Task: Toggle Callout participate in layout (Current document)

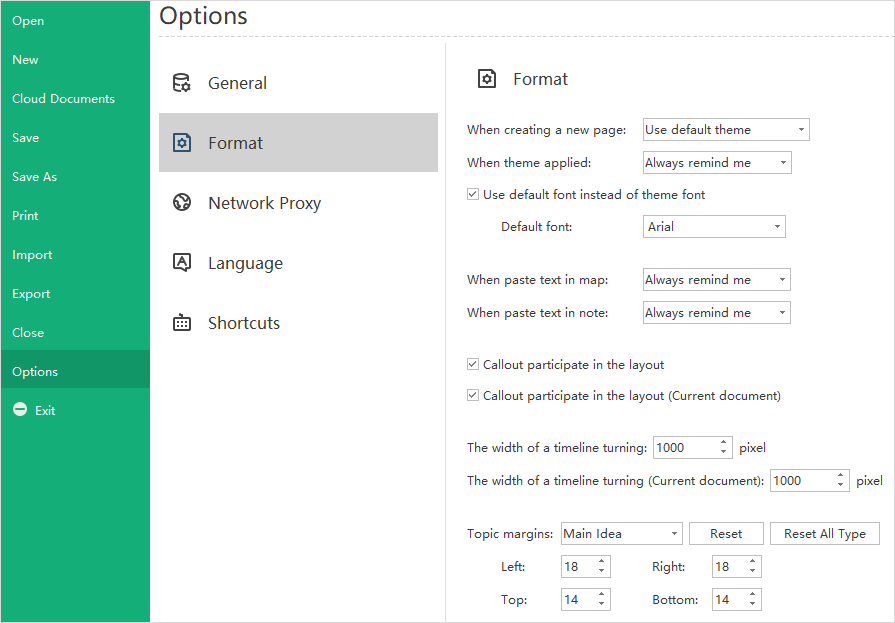Action: 473,396
